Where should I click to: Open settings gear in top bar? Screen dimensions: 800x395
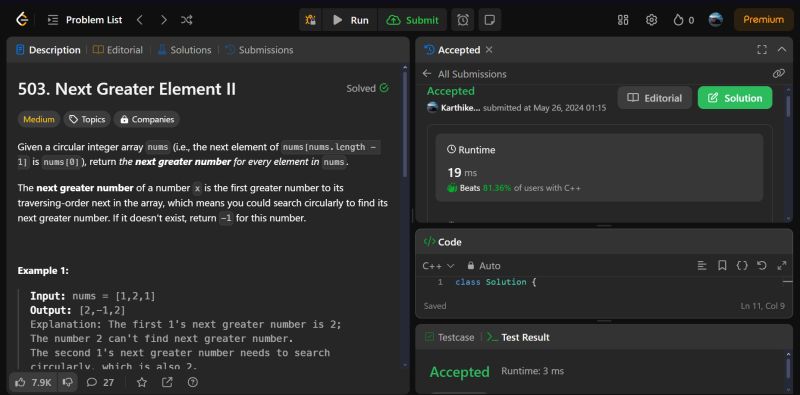coord(651,20)
